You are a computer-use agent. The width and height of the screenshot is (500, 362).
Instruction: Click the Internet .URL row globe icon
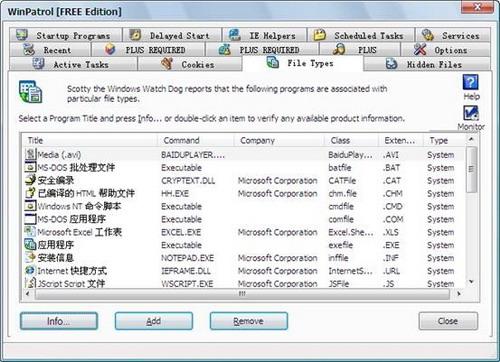[31, 270]
